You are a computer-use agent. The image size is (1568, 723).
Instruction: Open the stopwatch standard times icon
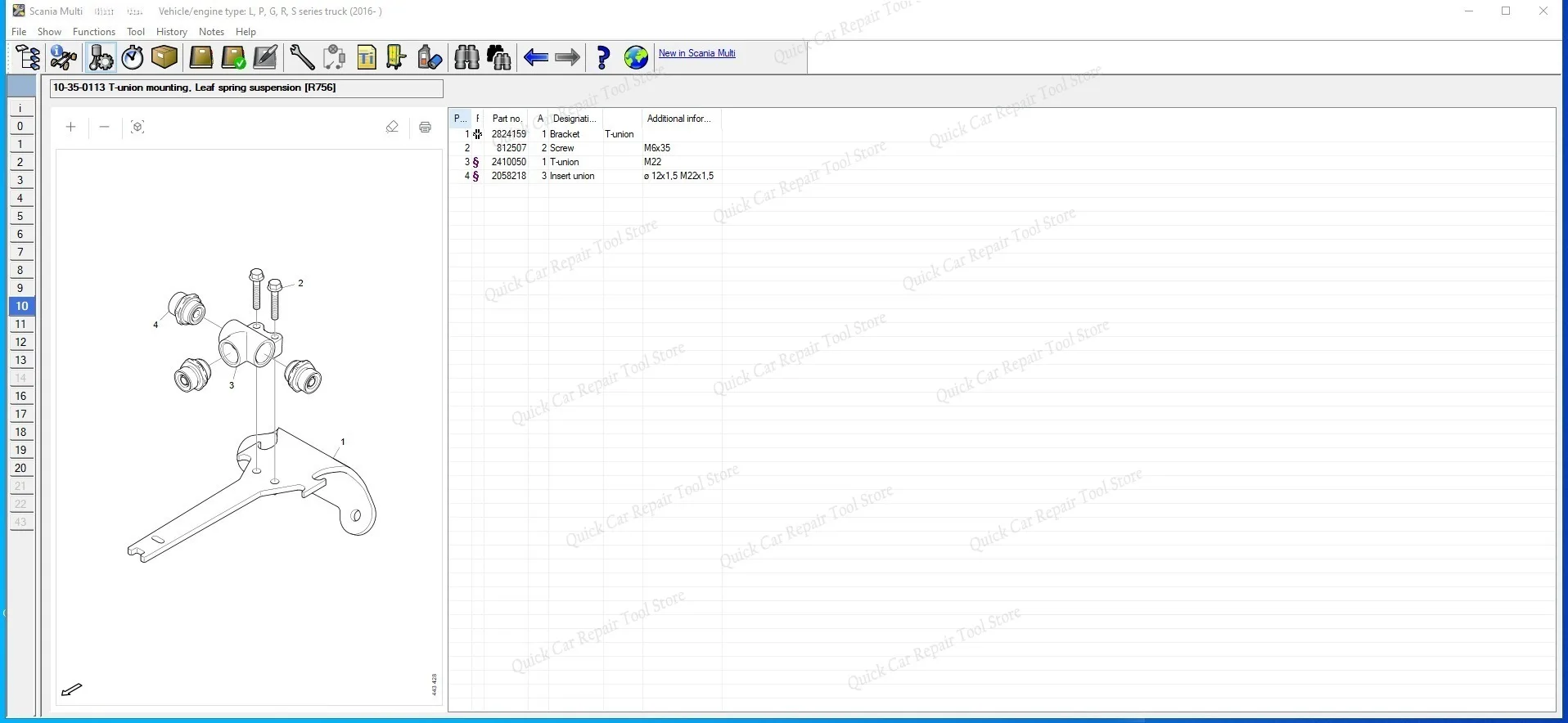point(133,57)
